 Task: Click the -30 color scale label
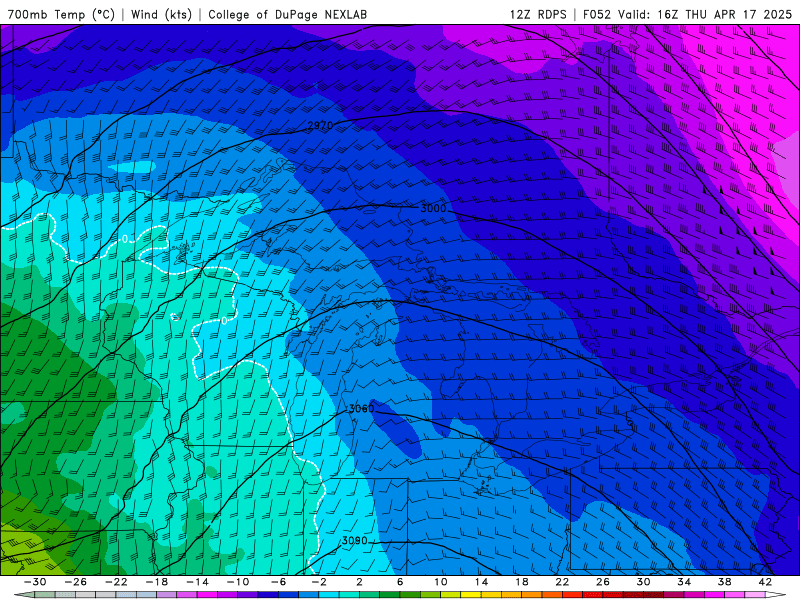pos(35,582)
